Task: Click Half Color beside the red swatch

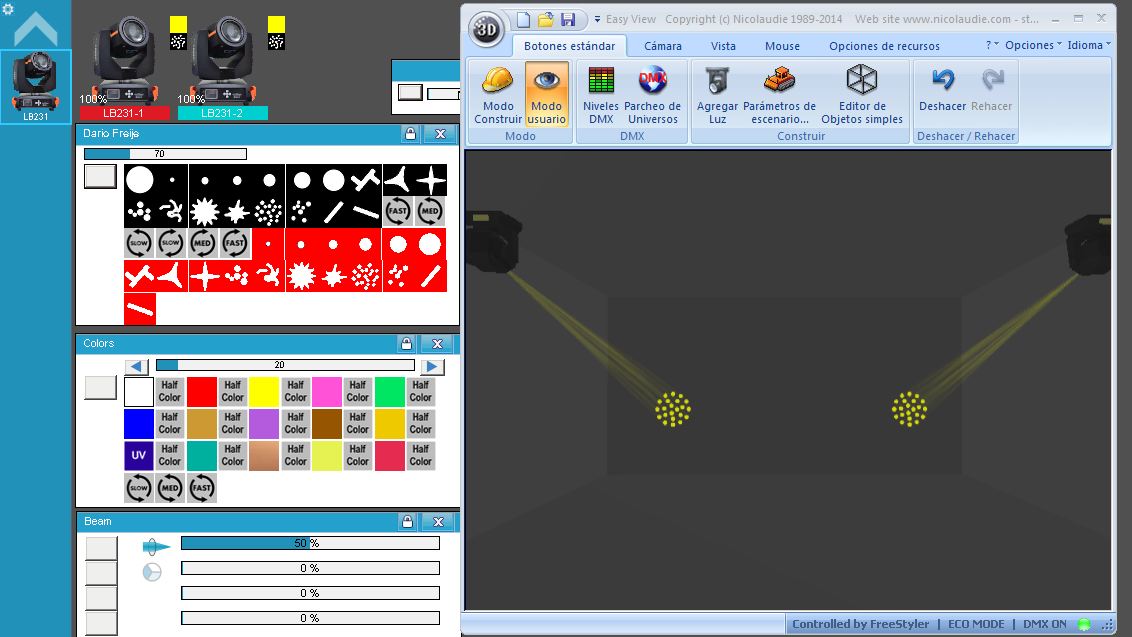Action: click(232, 391)
